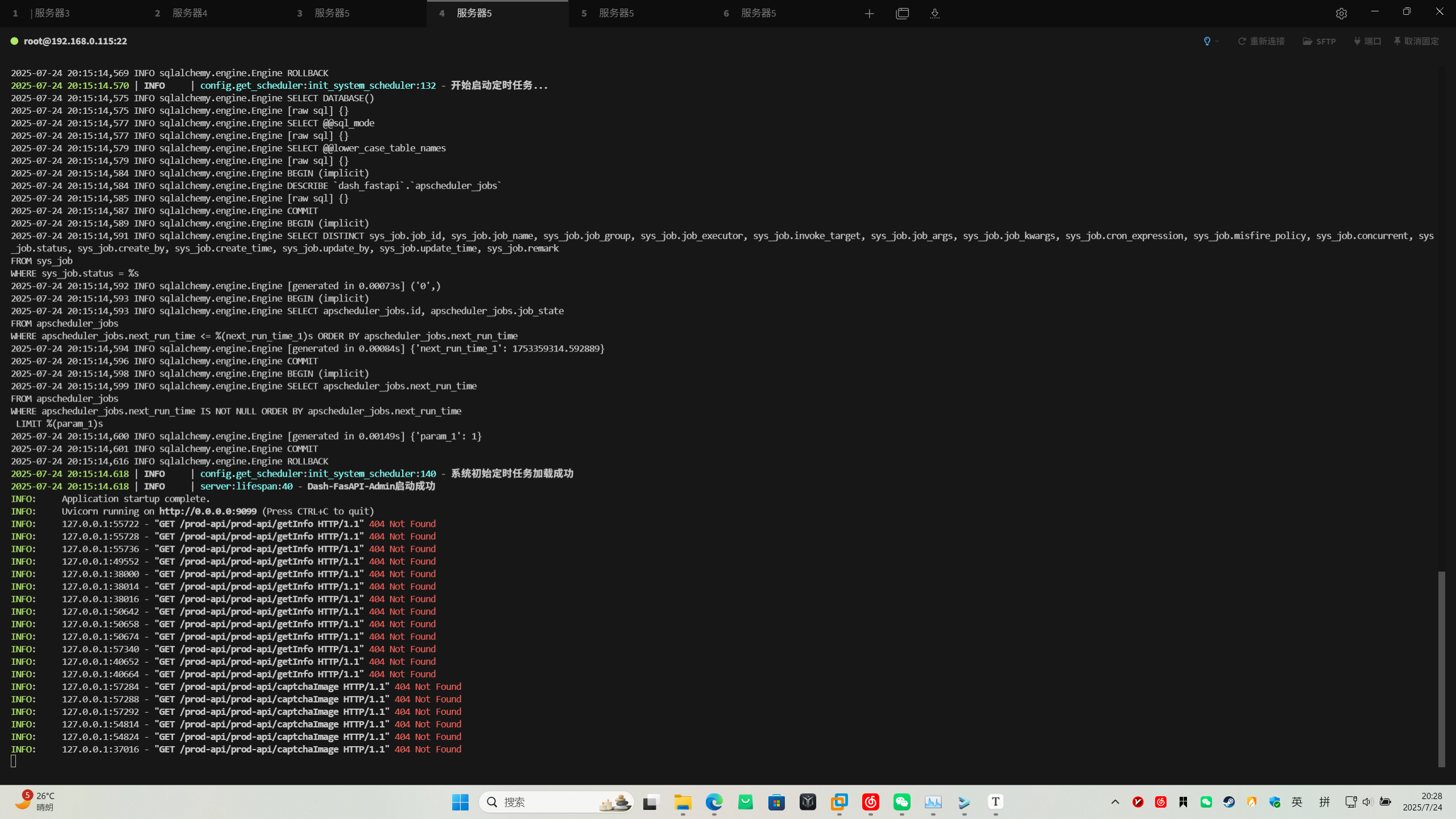Image resolution: width=1456 pixels, height=819 pixels.
Task: Open the VMware-style overlapping squares taskbar app
Action: coord(839,802)
